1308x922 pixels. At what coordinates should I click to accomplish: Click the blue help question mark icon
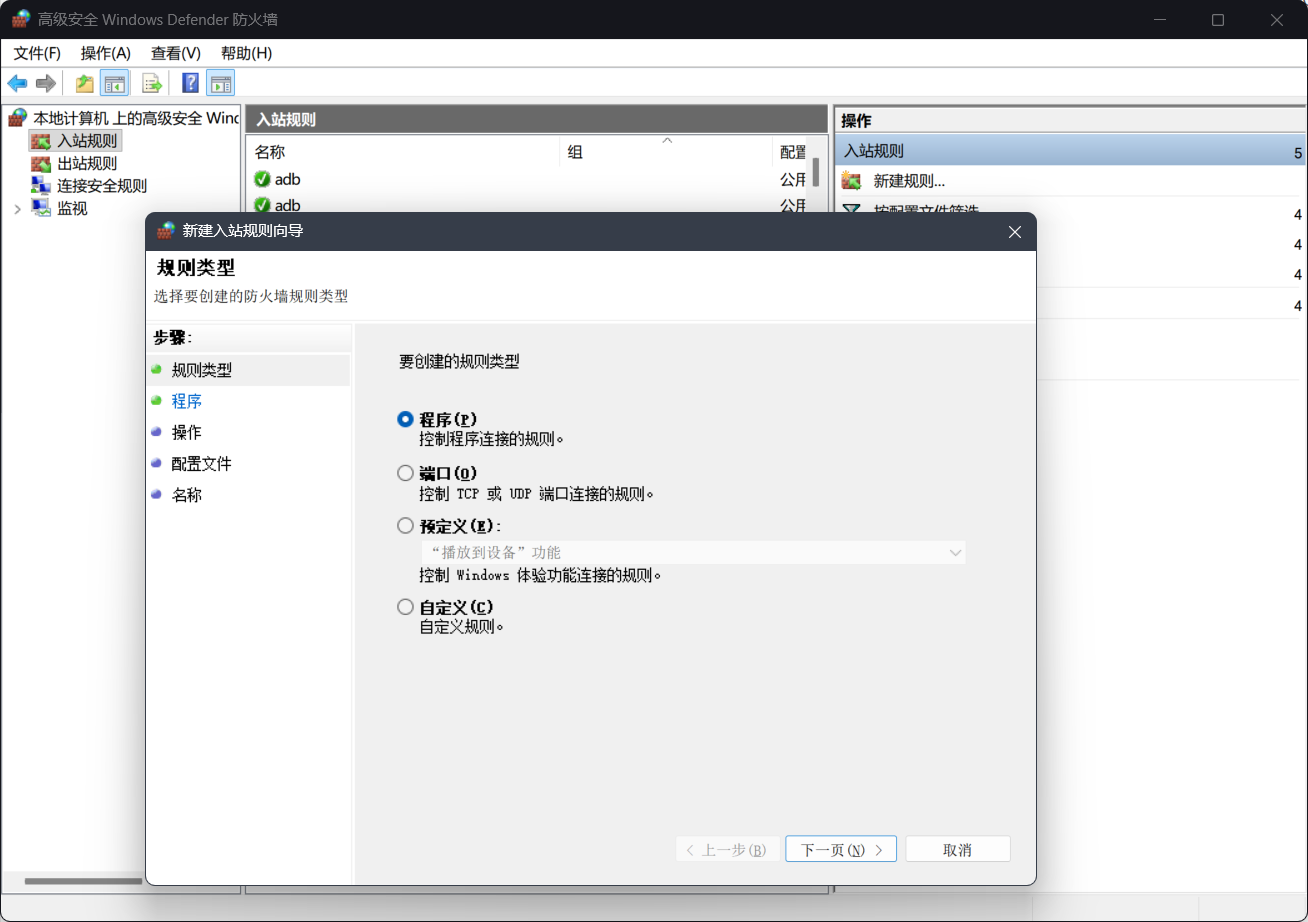coord(190,83)
